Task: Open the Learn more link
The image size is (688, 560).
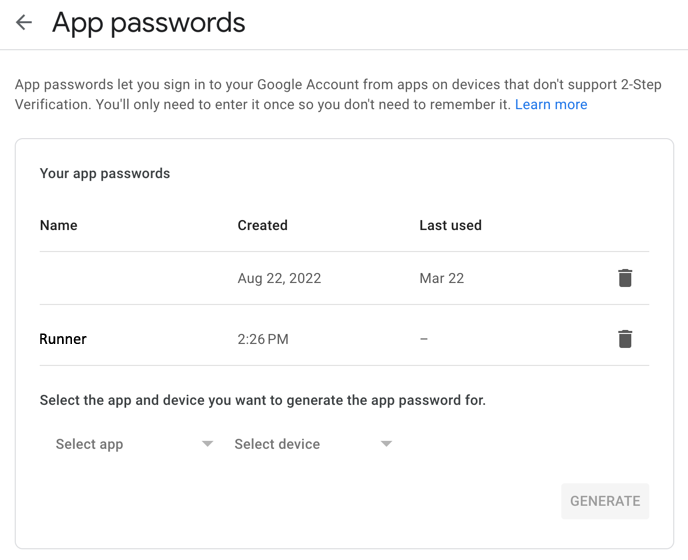Action: pyautogui.click(x=551, y=105)
